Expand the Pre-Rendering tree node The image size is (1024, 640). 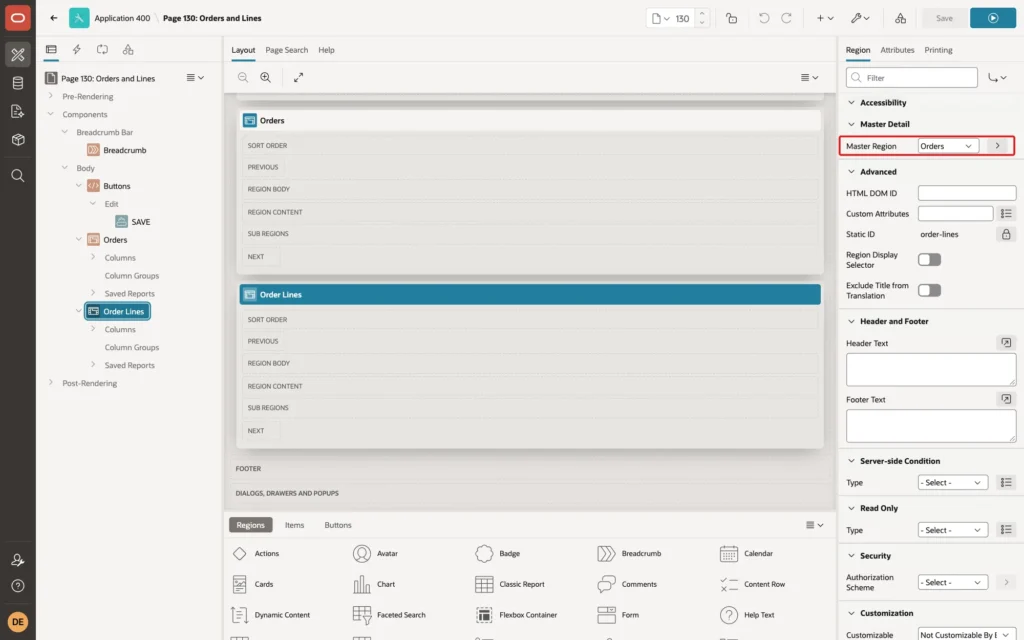(x=50, y=96)
